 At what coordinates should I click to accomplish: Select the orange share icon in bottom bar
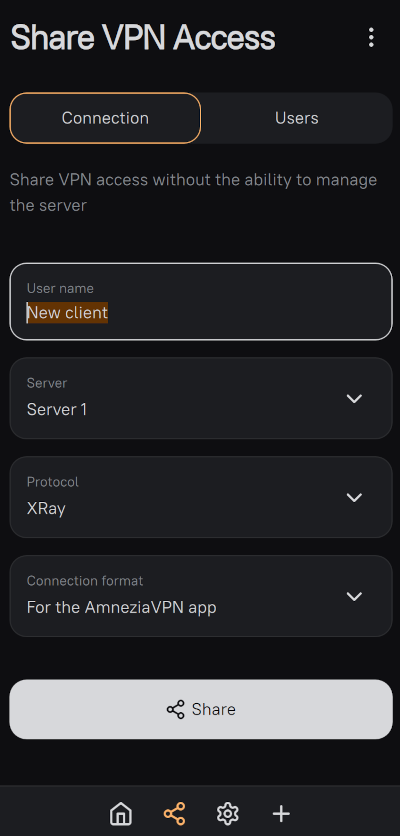point(174,814)
